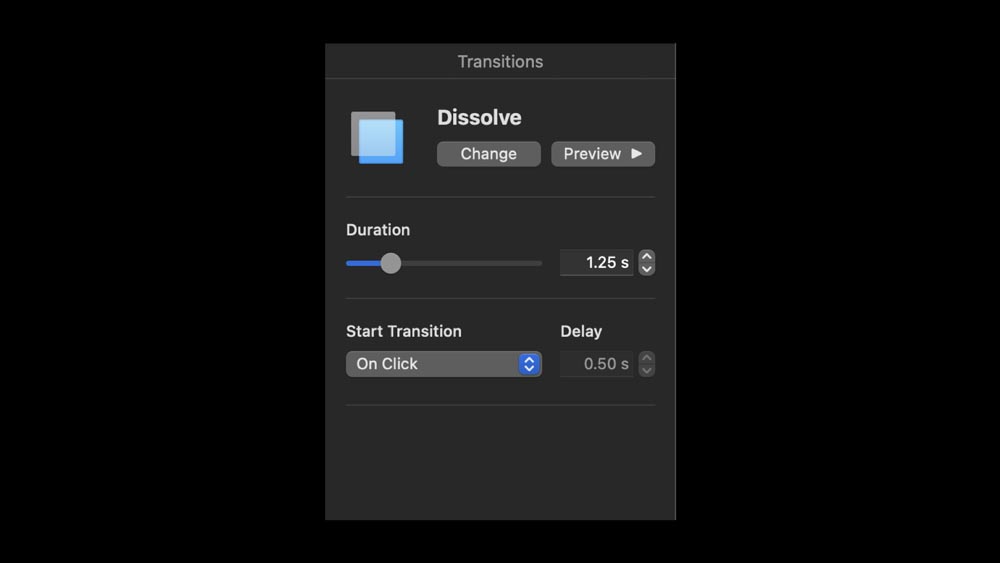Focus the 1.25 s duration field
This screenshot has width=1000, height=563.
point(596,263)
